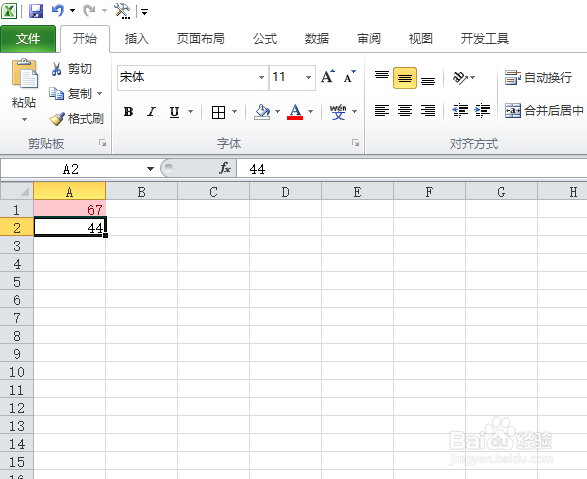Activate the Format Painter brush
The image size is (587, 479).
(x=57, y=119)
